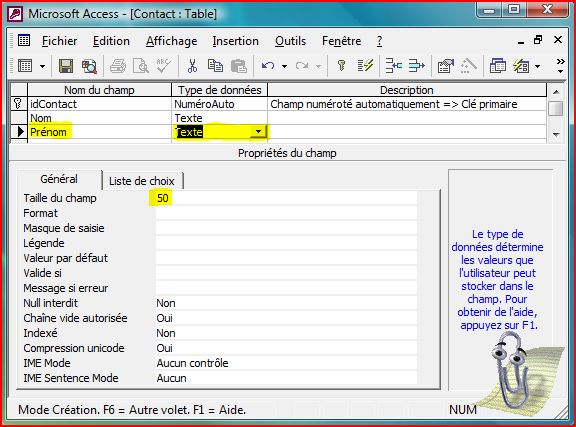Click the New Object toolbar icon
The image size is (576, 427).
(521, 67)
